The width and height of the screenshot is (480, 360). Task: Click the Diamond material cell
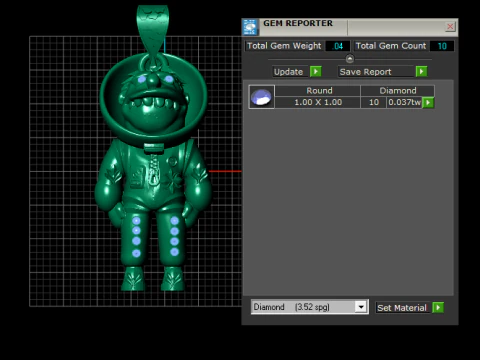click(x=398, y=91)
